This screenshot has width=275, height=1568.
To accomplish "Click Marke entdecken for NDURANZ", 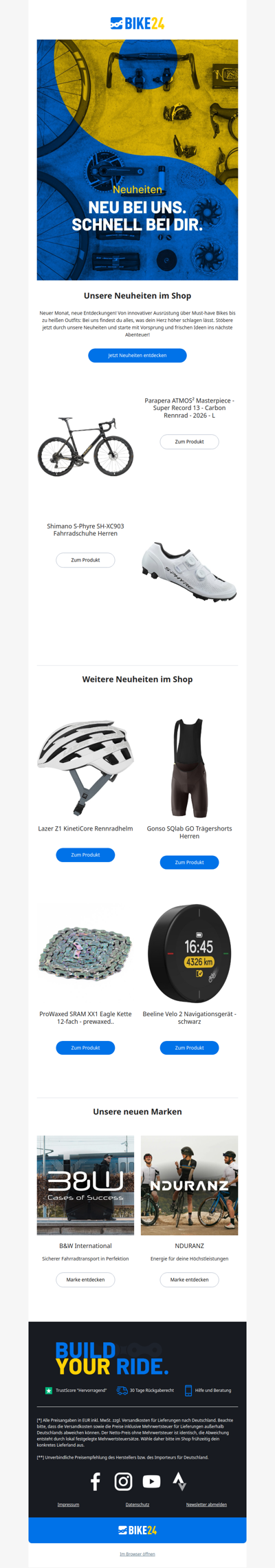I will [x=189, y=1280].
